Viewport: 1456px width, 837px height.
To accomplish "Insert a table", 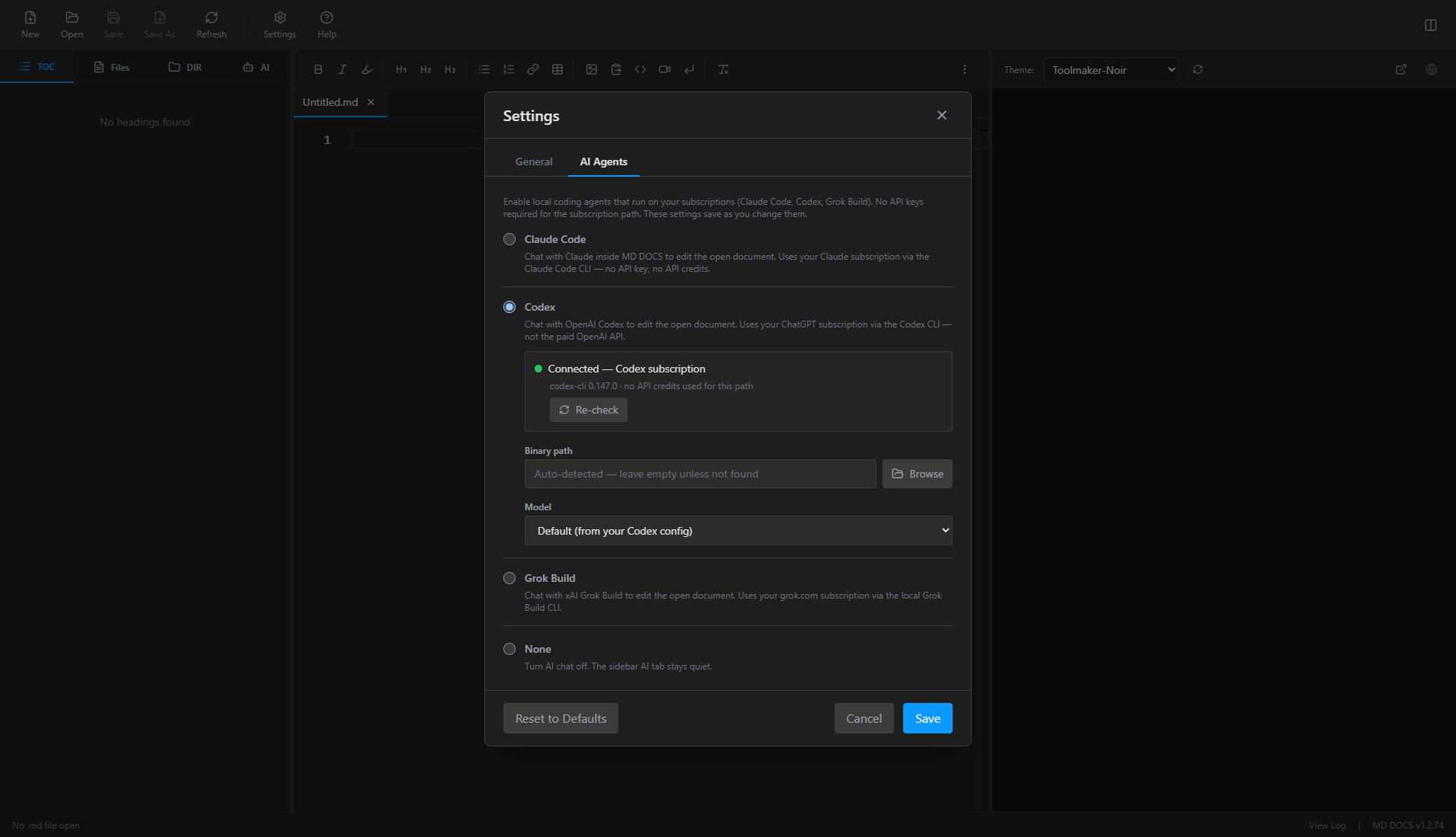I will [x=557, y=69].
